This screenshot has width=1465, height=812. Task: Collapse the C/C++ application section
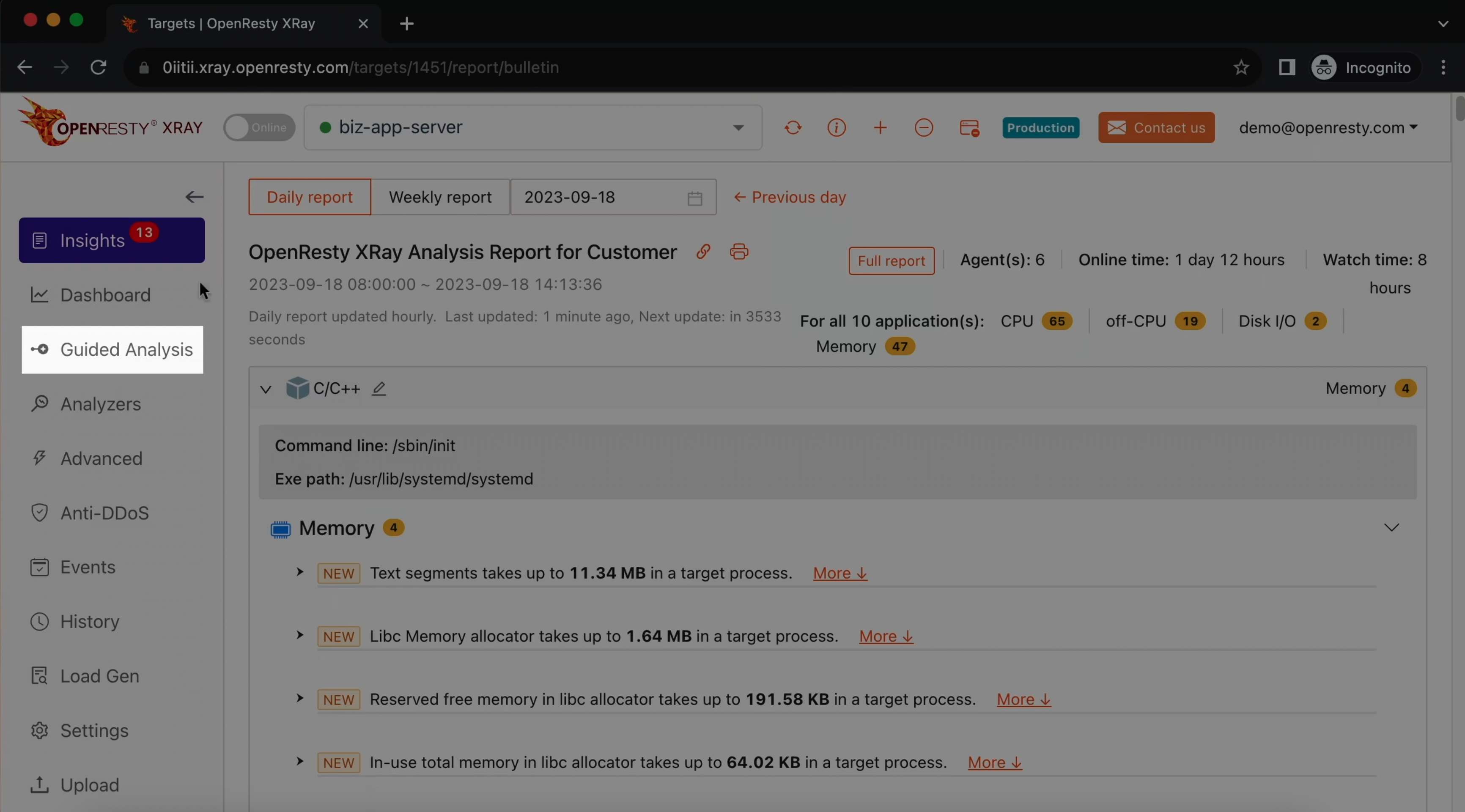[266, 390]
